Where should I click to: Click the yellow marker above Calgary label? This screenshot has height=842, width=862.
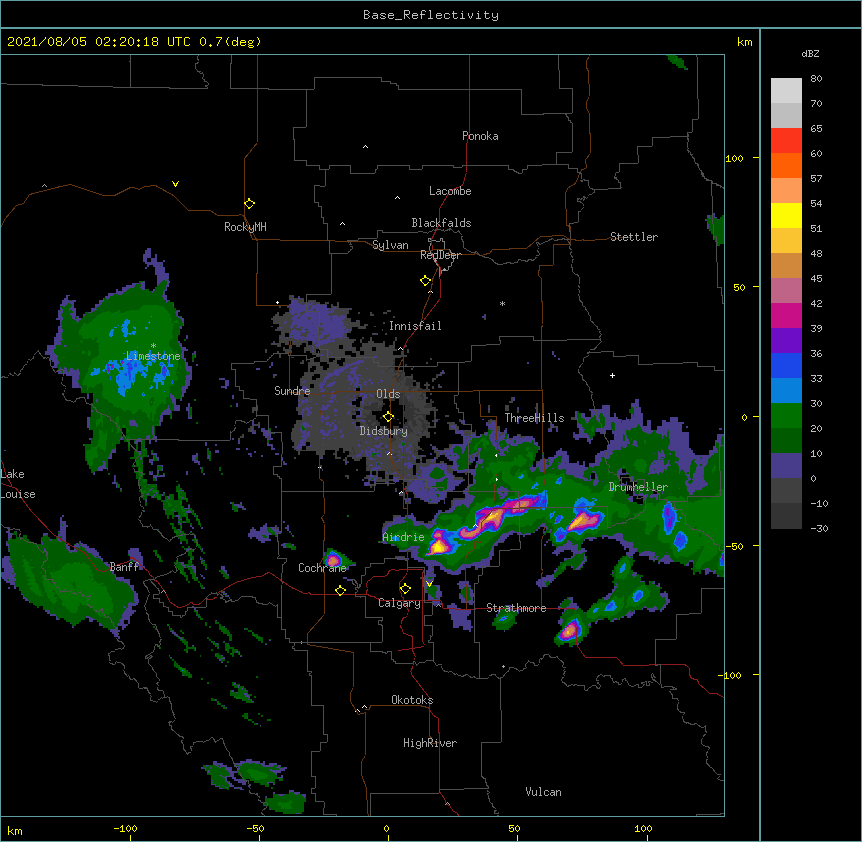[405, 589]
